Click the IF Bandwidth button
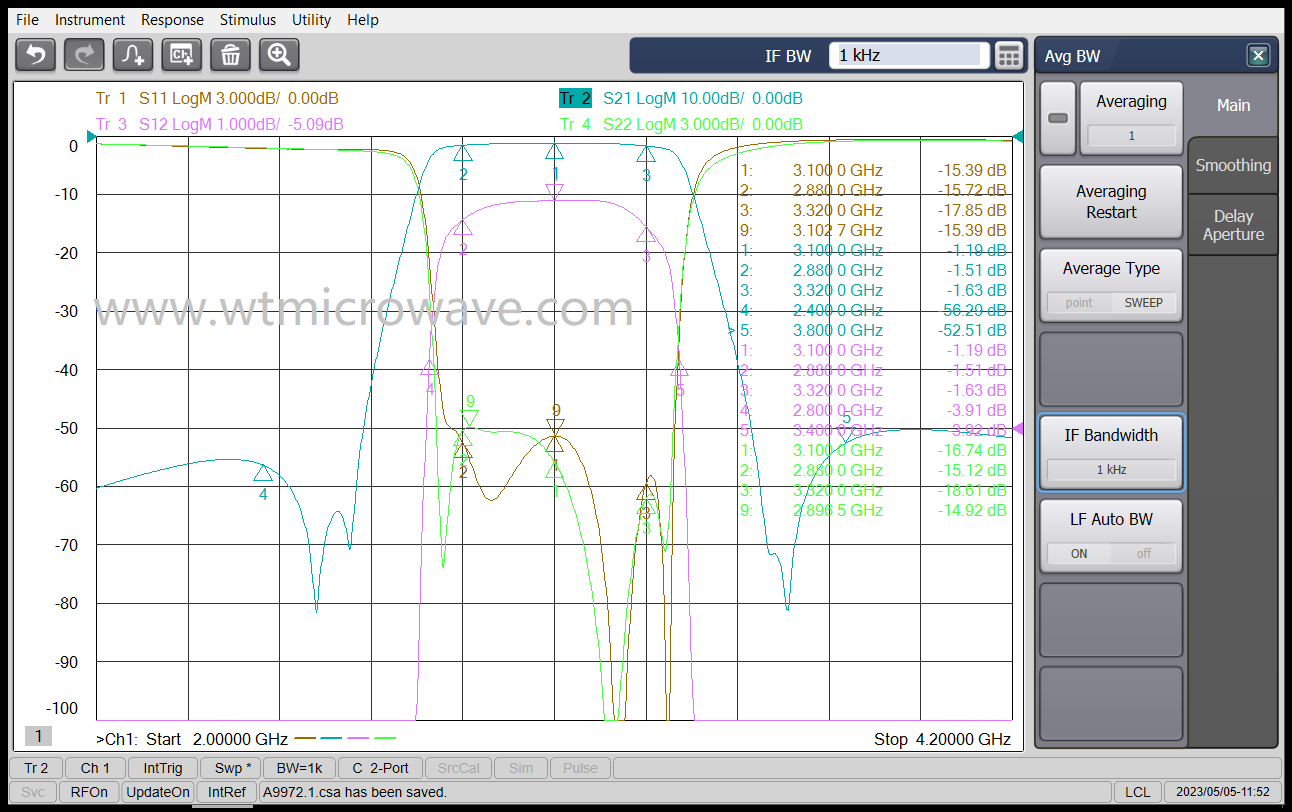Viewport: 1292px width, 812px height. (x=1110, y=435)
